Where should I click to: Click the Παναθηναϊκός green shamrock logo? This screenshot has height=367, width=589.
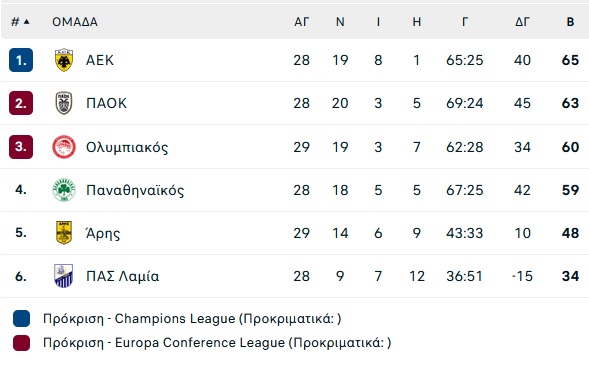[64, 190]
